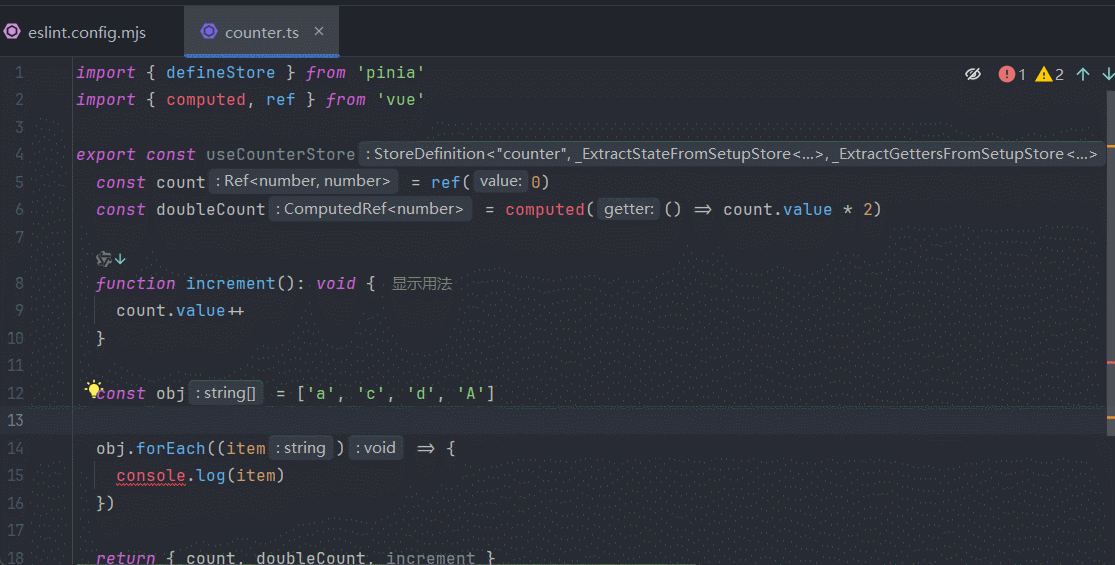Click line number 13 in the gutter
Viewport: 1115px width, 565px height.
[16, 421]
